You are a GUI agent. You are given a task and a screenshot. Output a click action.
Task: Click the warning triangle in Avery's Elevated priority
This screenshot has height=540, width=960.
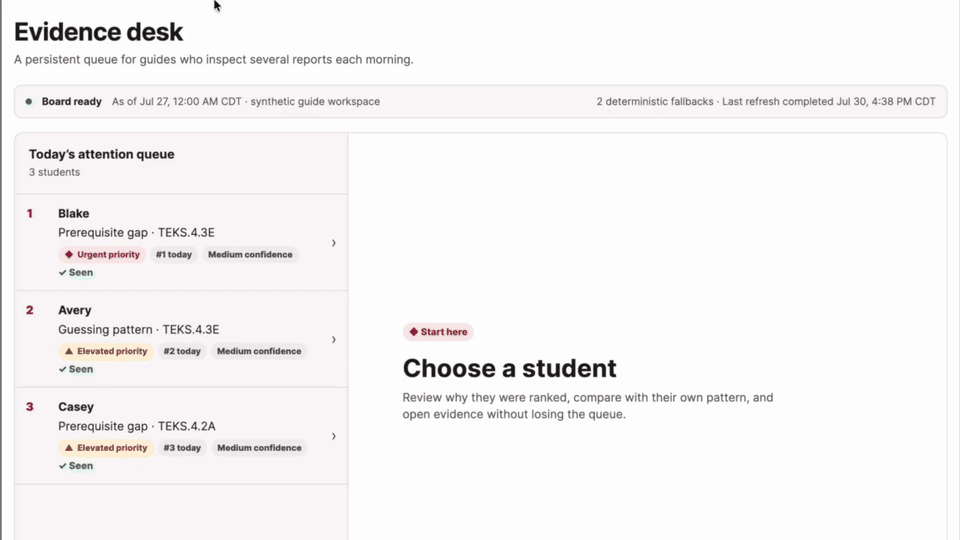tap(69, 351)
